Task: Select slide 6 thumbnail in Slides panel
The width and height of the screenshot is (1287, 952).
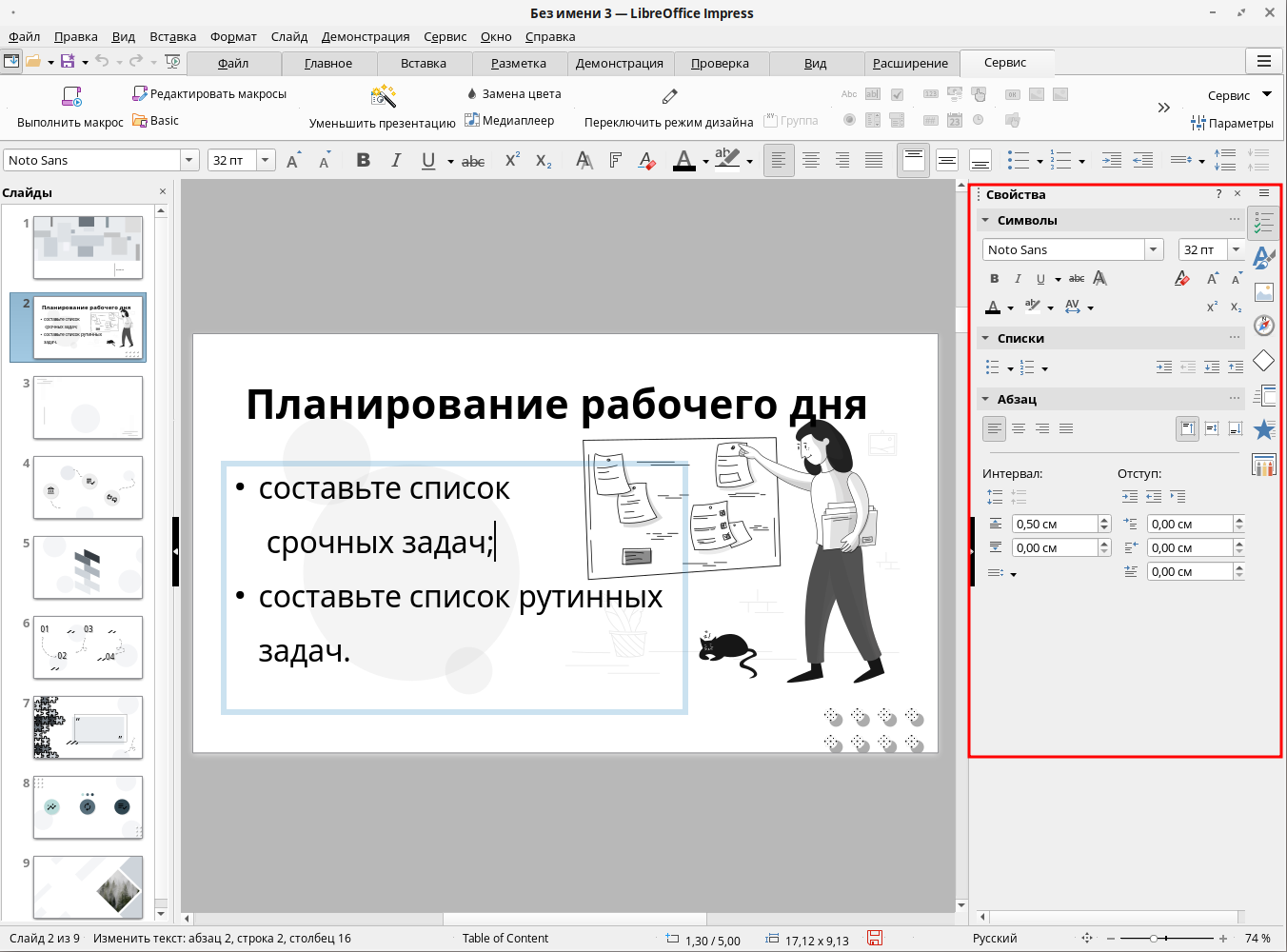Action: click(88, 646)
